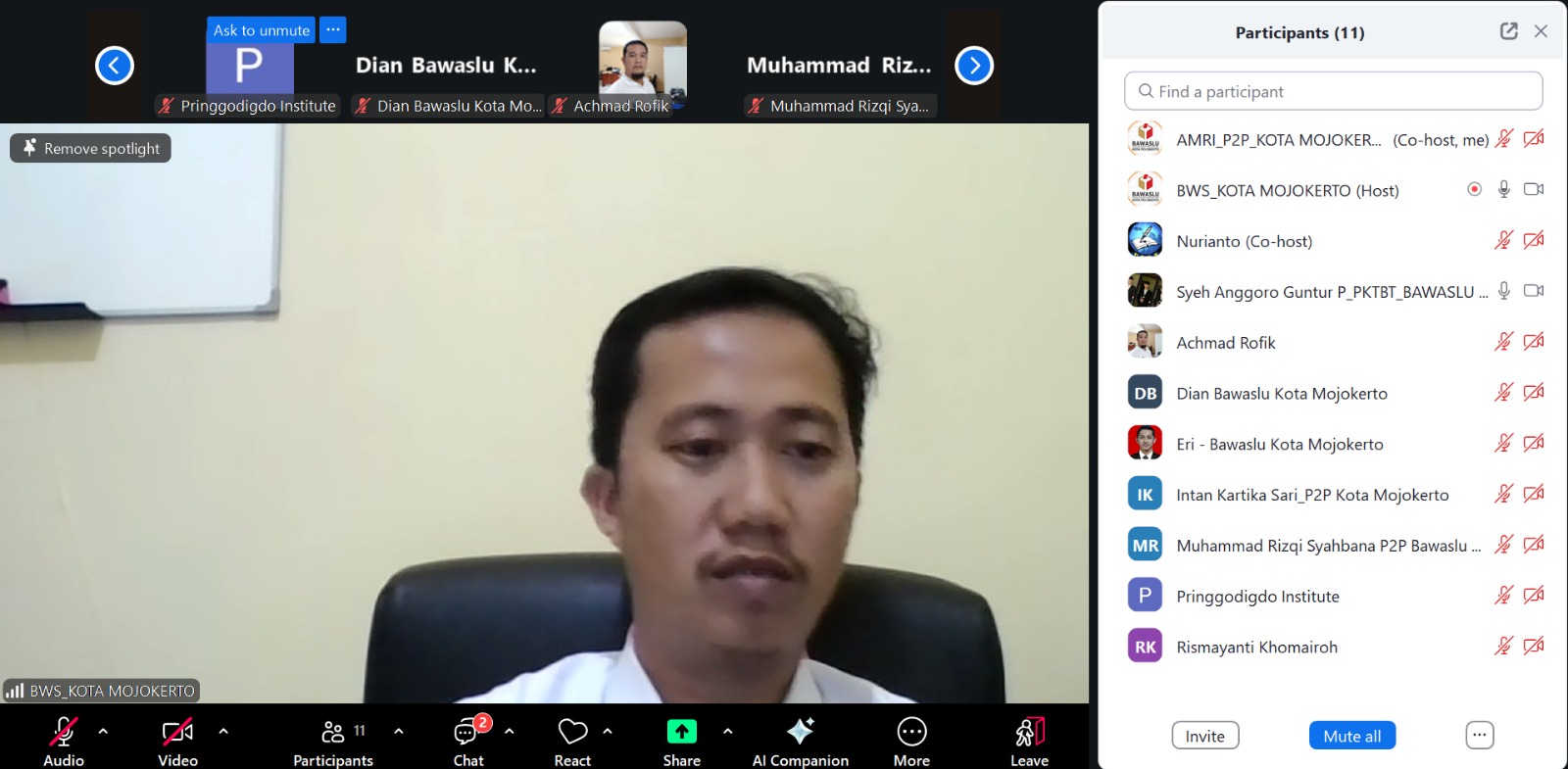Expand caret next to Chat button

point(509,731)
